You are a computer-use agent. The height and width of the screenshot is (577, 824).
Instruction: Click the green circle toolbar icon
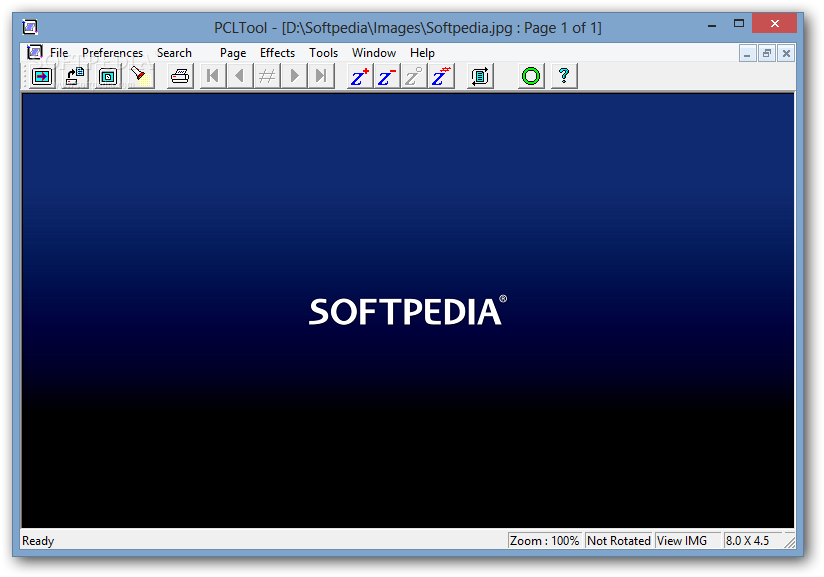(x=531, y=76)
